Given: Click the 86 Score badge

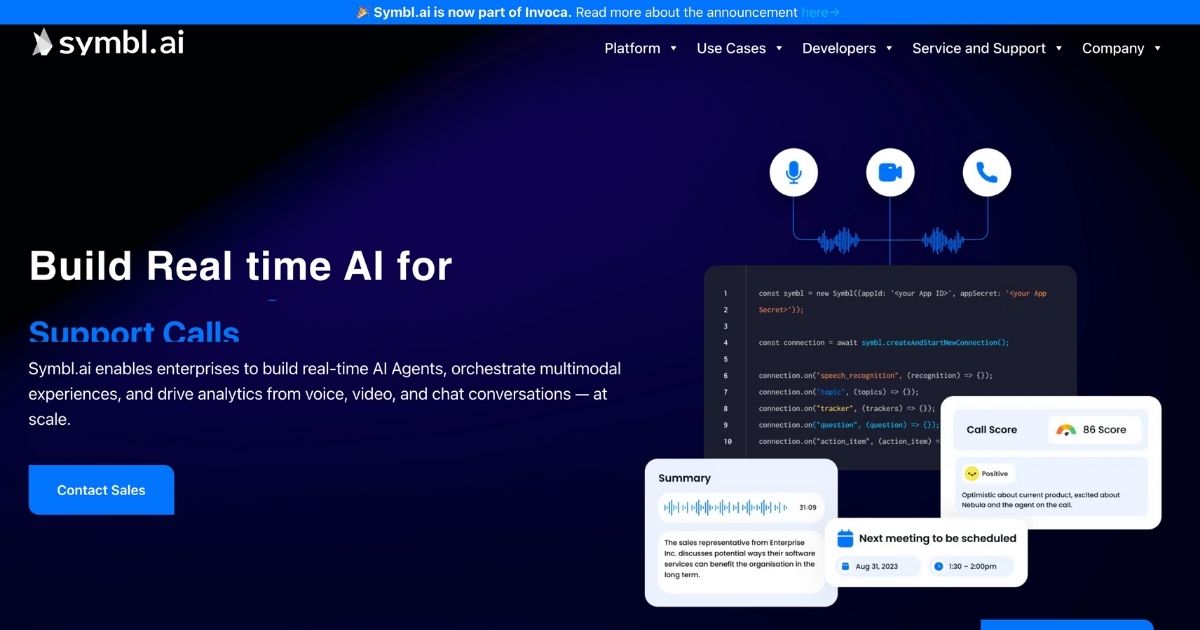Looking at the screenshot, I should pyautogui.click(x=1095, y=430).
